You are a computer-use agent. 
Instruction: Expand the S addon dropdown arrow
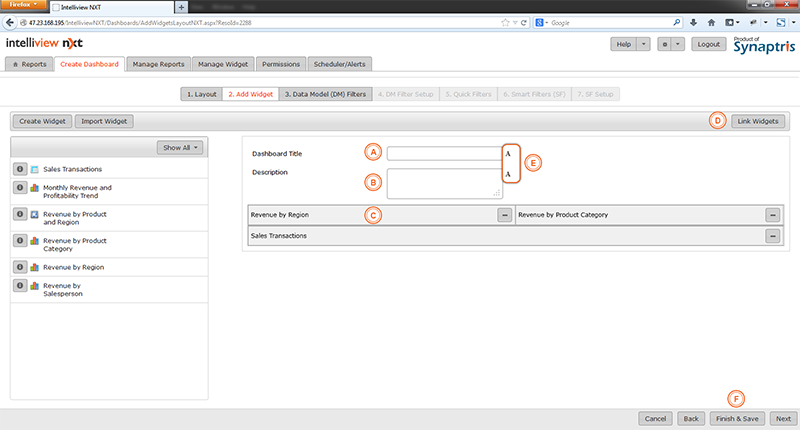pos(793,22)
